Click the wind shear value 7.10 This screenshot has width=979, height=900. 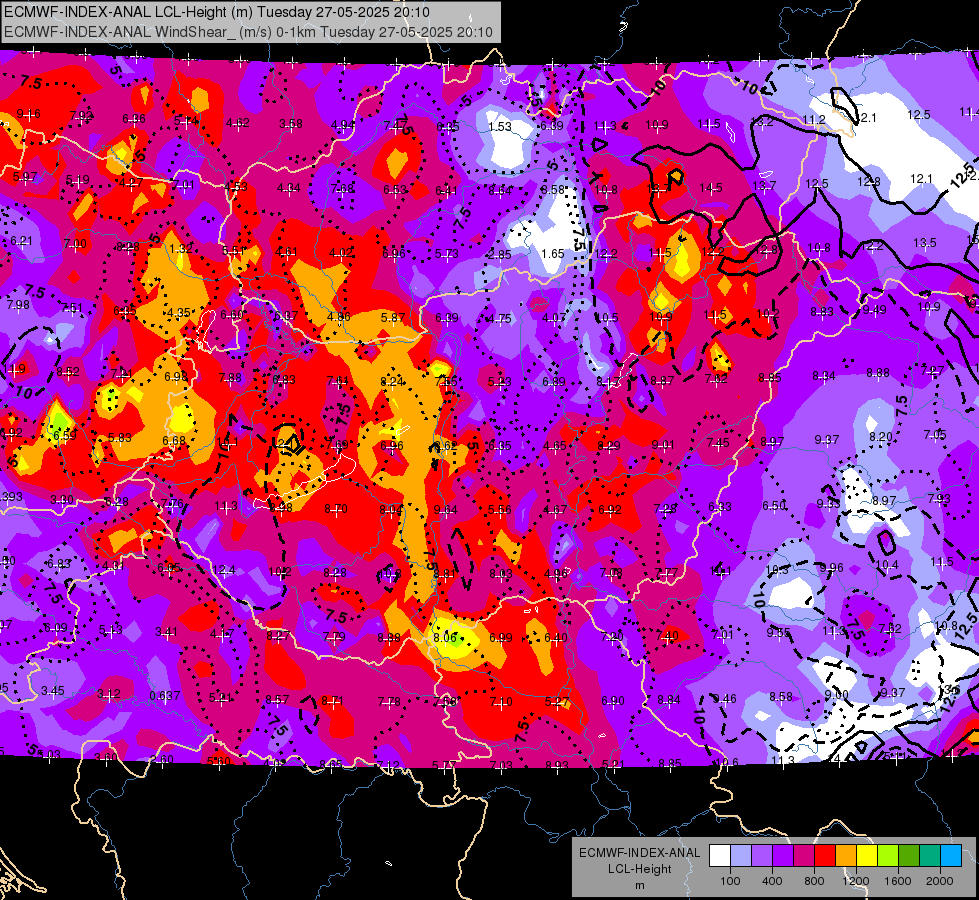pos(501,701)
